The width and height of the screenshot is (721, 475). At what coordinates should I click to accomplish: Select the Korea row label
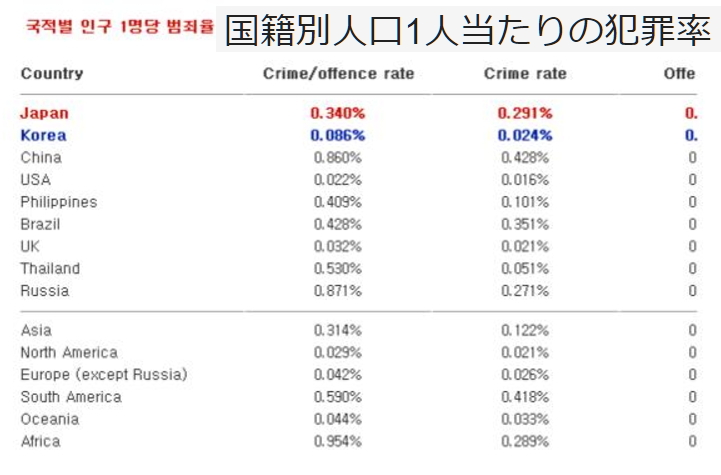(45, 135)
